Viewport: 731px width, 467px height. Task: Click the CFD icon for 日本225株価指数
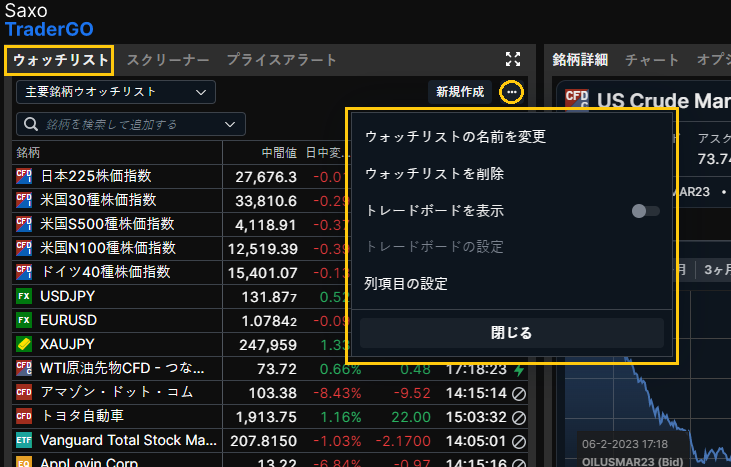pyautogui.click(x=24, y=176)
